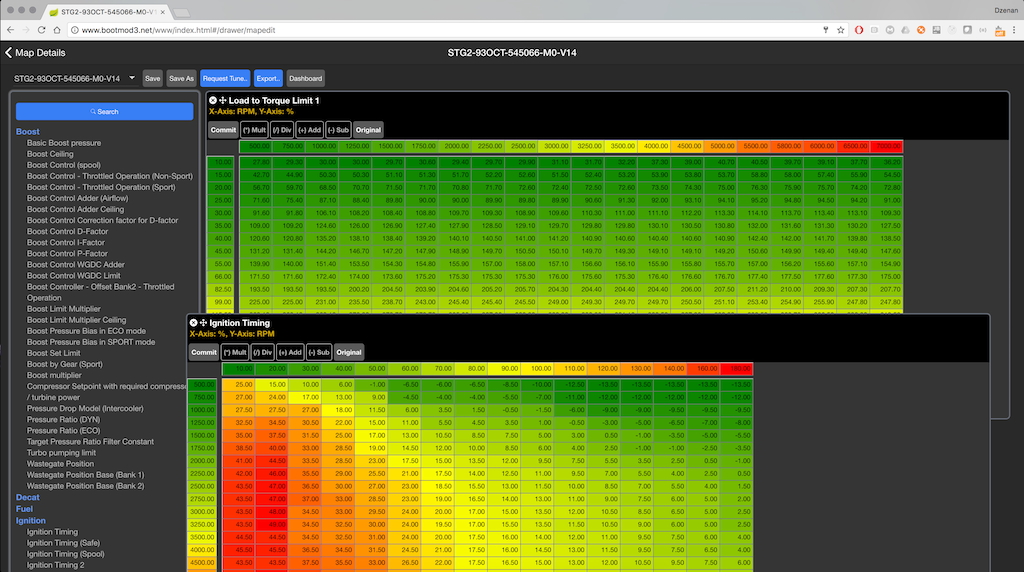Click the Opera extension icon
1024x572 pixels.
pos(859,30)
